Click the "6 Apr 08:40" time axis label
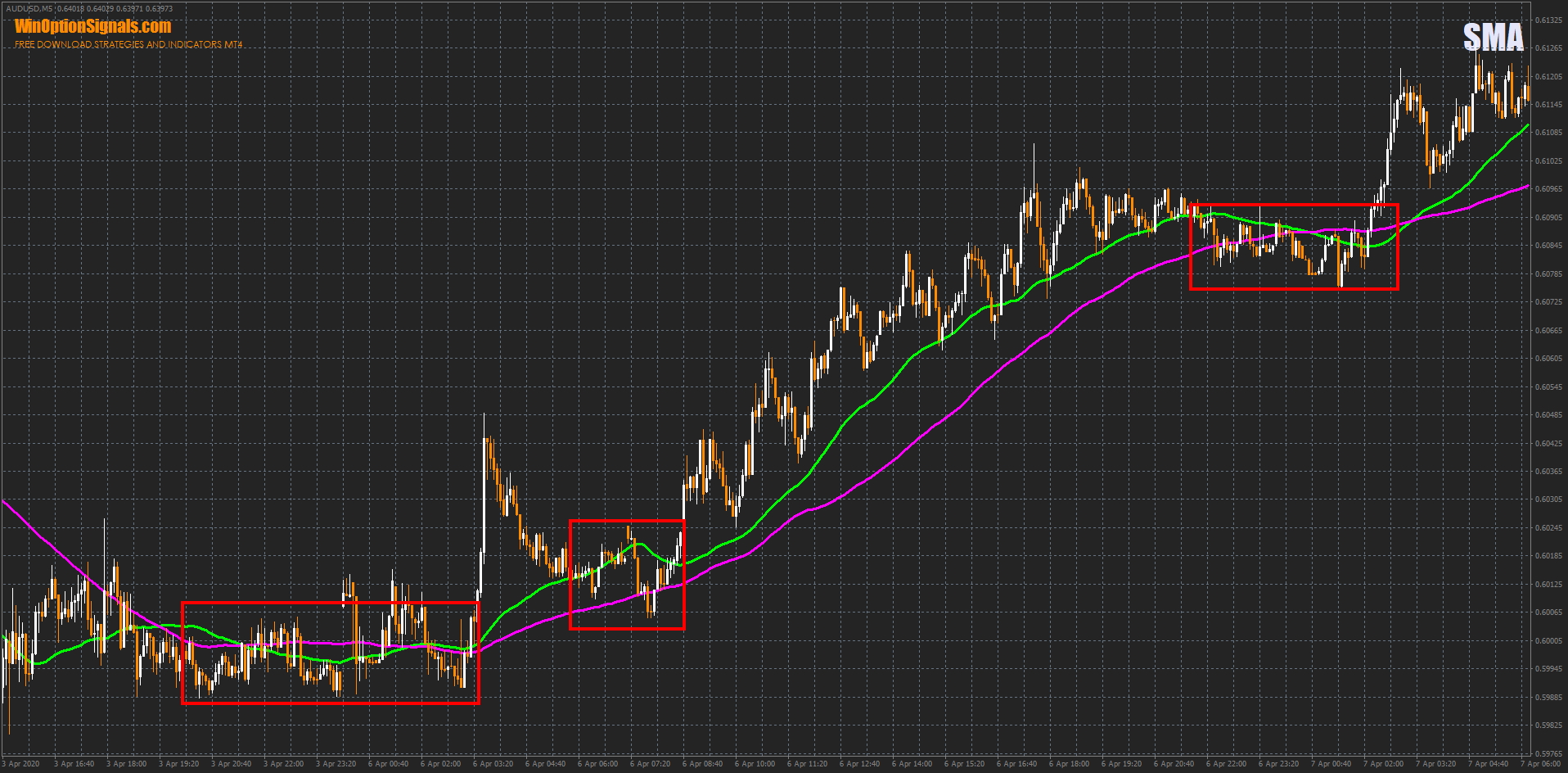1568x773 pixels. pyautogui.click(x=703, y=764)
